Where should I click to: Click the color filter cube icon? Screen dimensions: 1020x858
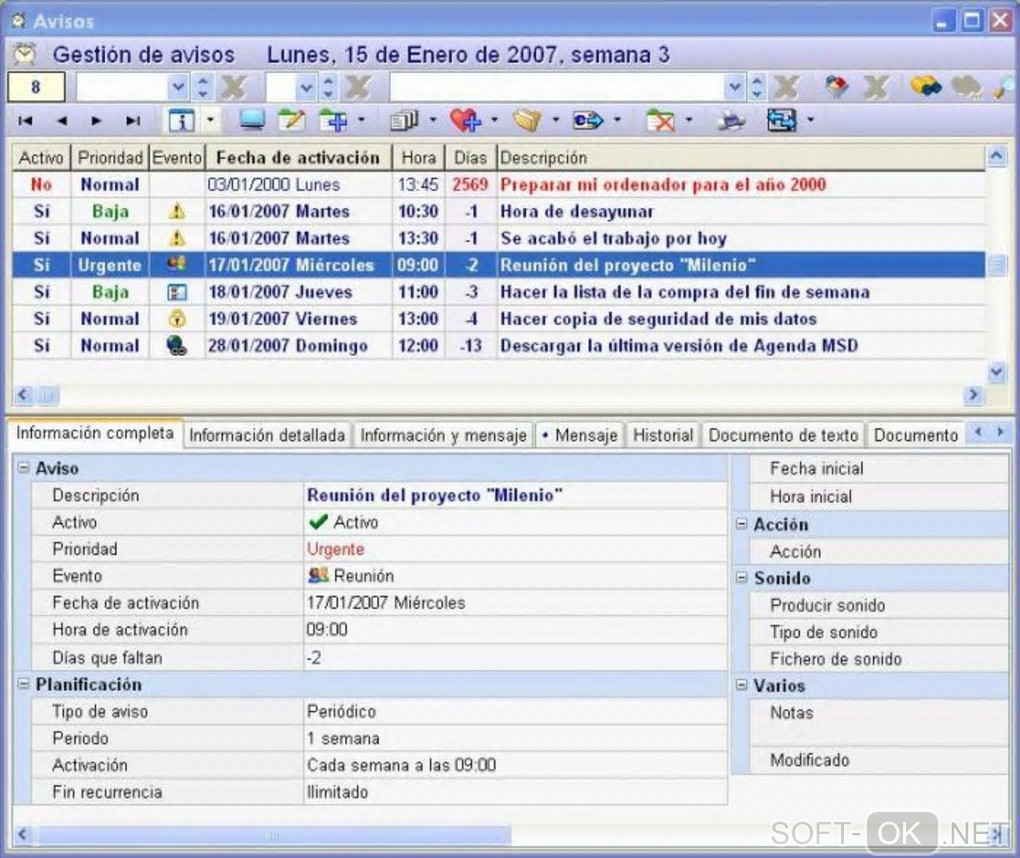tap(837, 86)
